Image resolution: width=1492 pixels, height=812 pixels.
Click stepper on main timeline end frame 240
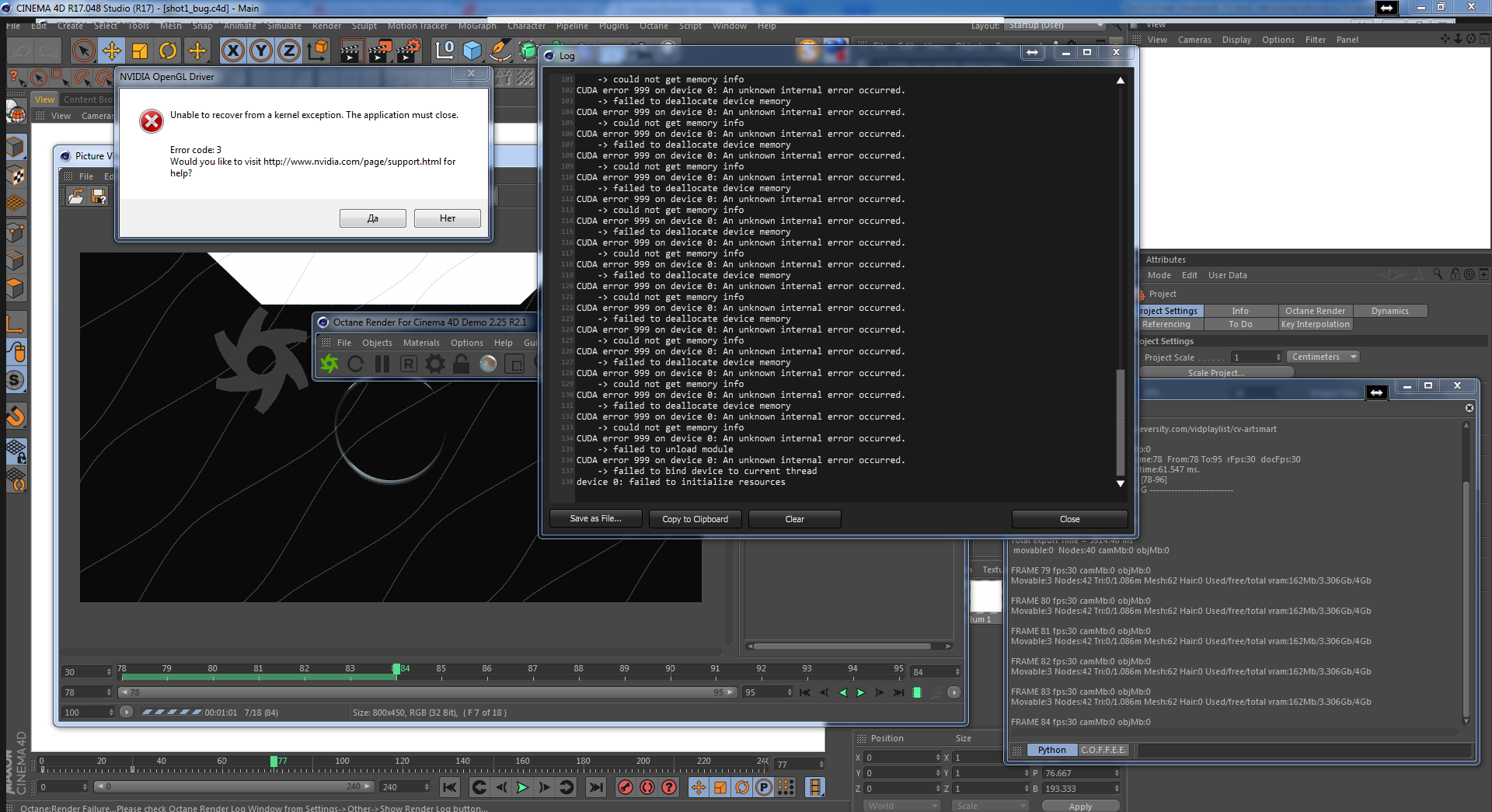[x=427, y=787]
